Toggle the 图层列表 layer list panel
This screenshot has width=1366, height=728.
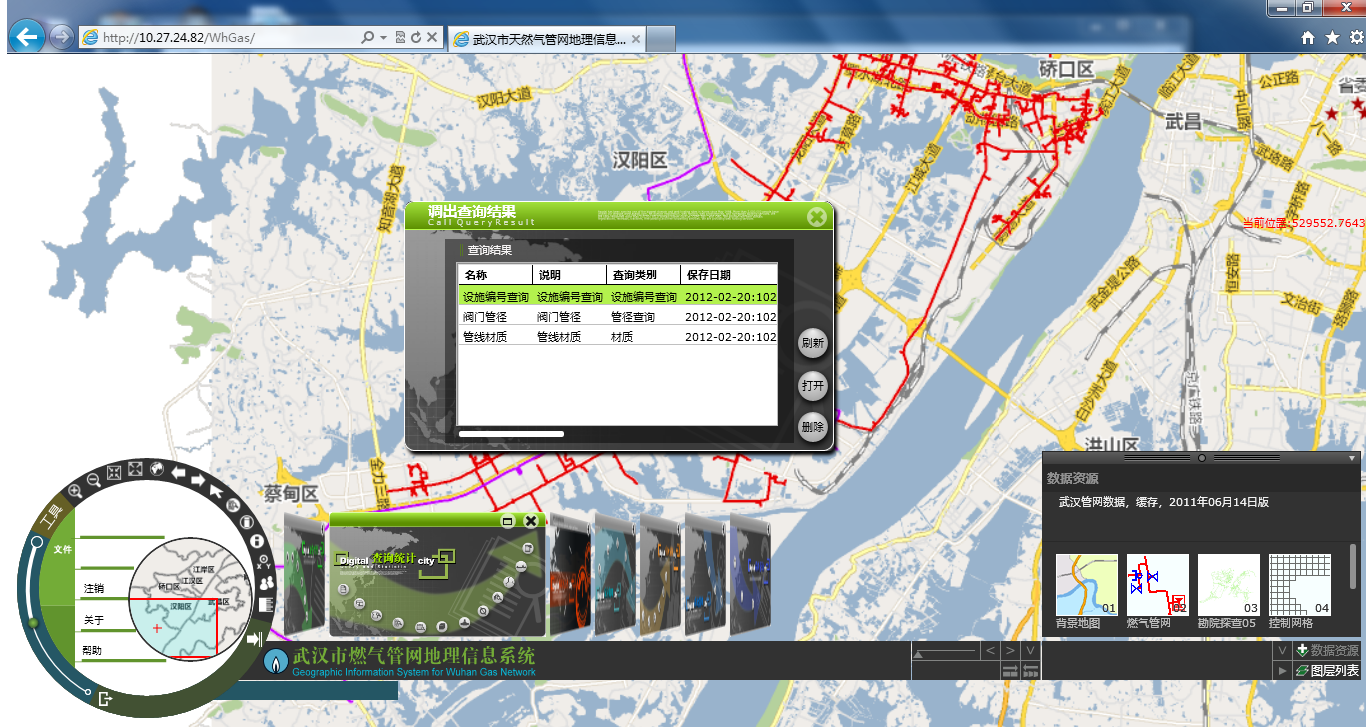point(1327,671)
